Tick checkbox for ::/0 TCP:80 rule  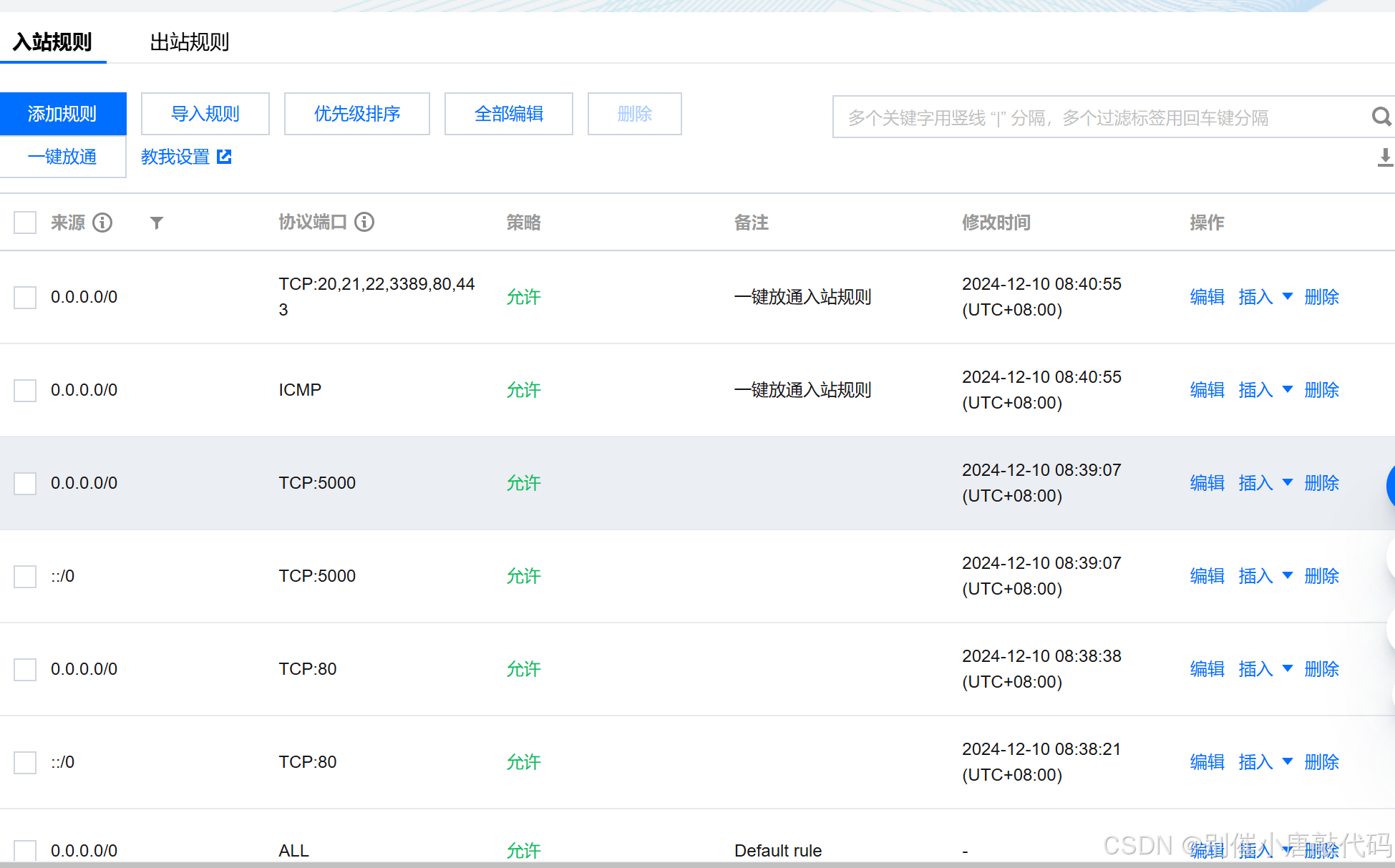25,762
